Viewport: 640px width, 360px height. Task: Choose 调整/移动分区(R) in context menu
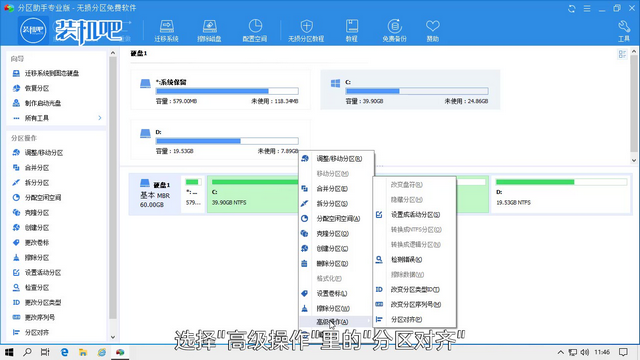pos(336,158)
